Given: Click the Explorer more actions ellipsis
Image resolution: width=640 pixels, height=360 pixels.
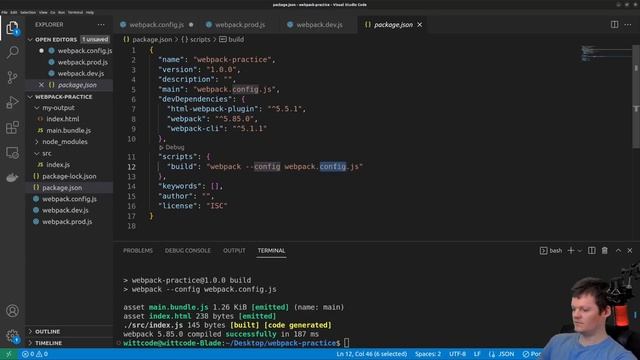Looking at the screenshot, I should pyautogui.click(x=101, y=24).
